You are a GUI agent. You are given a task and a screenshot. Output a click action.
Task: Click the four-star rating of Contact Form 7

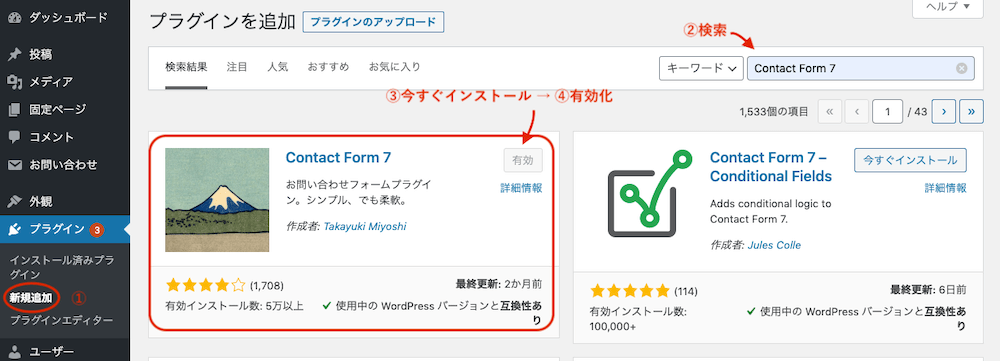coord(205,284)
